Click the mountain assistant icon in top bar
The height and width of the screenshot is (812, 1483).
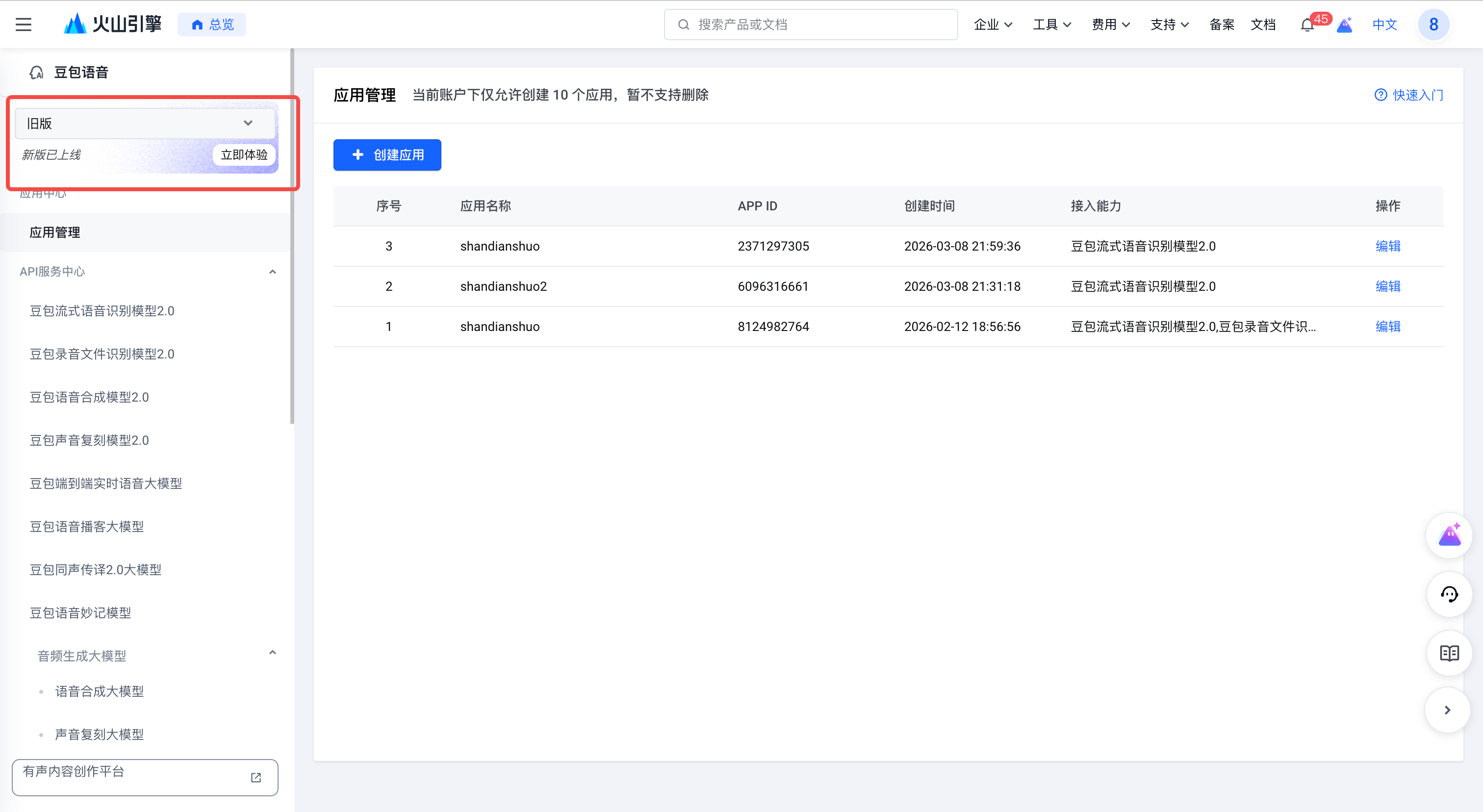1344,25
